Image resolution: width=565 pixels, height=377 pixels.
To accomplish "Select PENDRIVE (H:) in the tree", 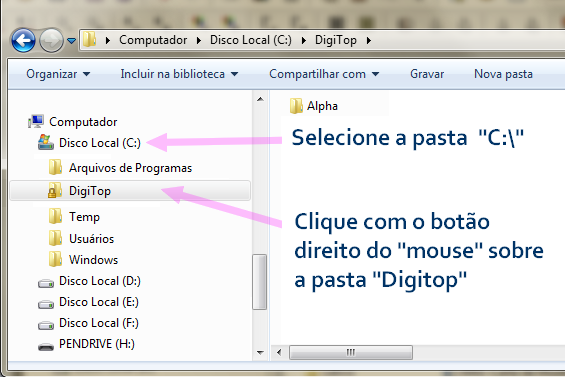I will (97, 344).
